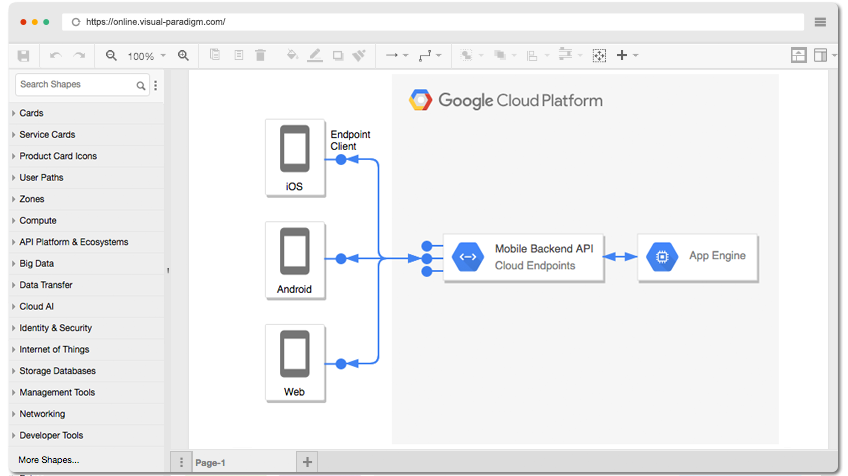Switch to the Page-1 tab
The image size is (848, 476).
click(210, 462)
